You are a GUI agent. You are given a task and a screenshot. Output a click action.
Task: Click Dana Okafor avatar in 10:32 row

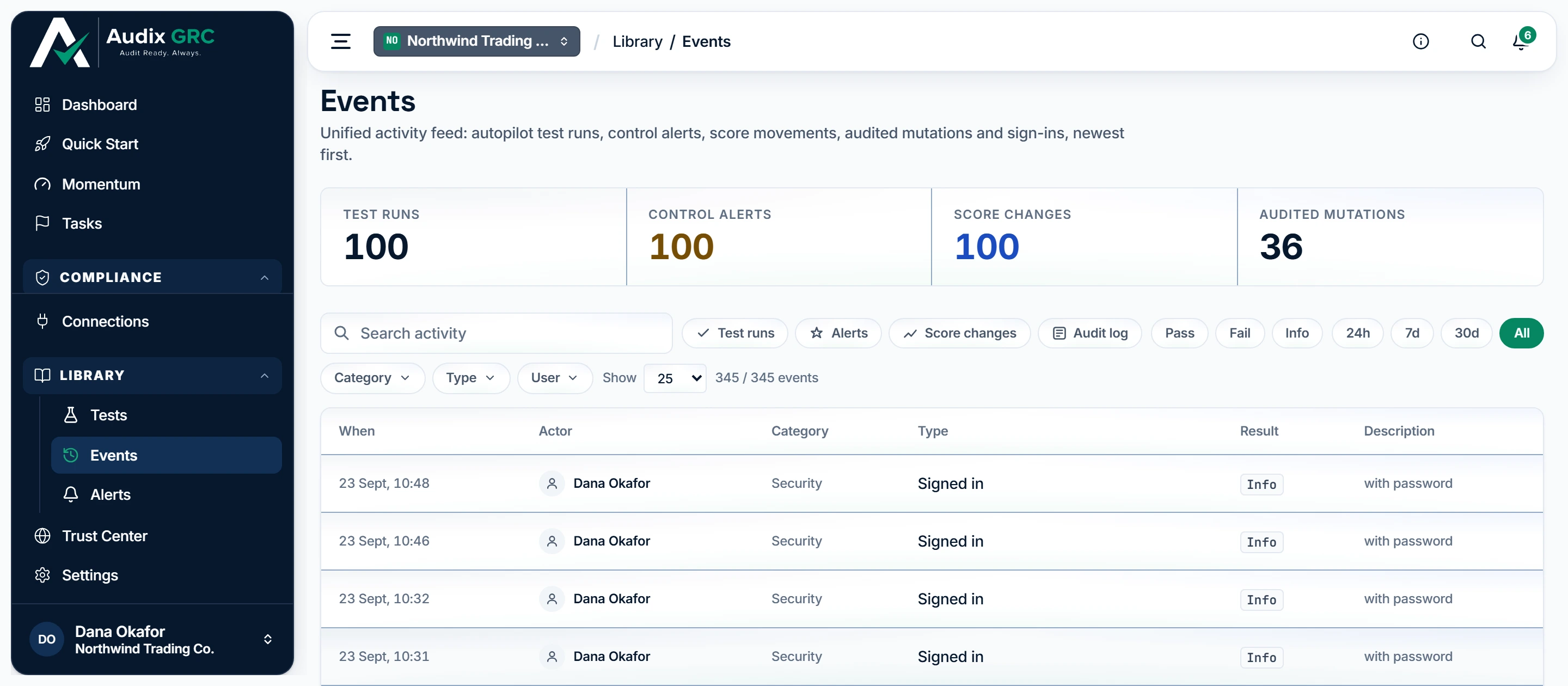tap(552, 599)
